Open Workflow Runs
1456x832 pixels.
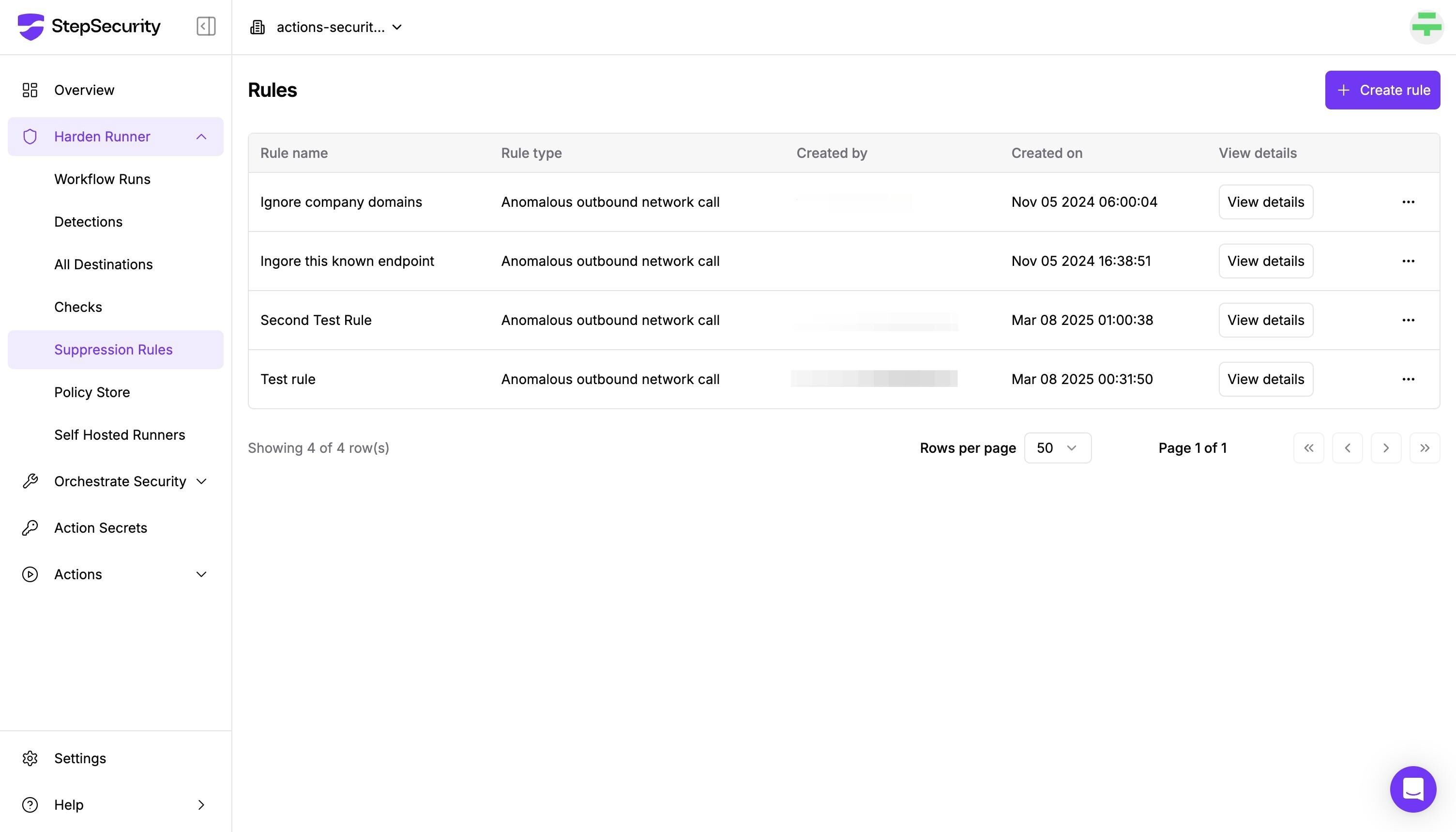[102, 180]
